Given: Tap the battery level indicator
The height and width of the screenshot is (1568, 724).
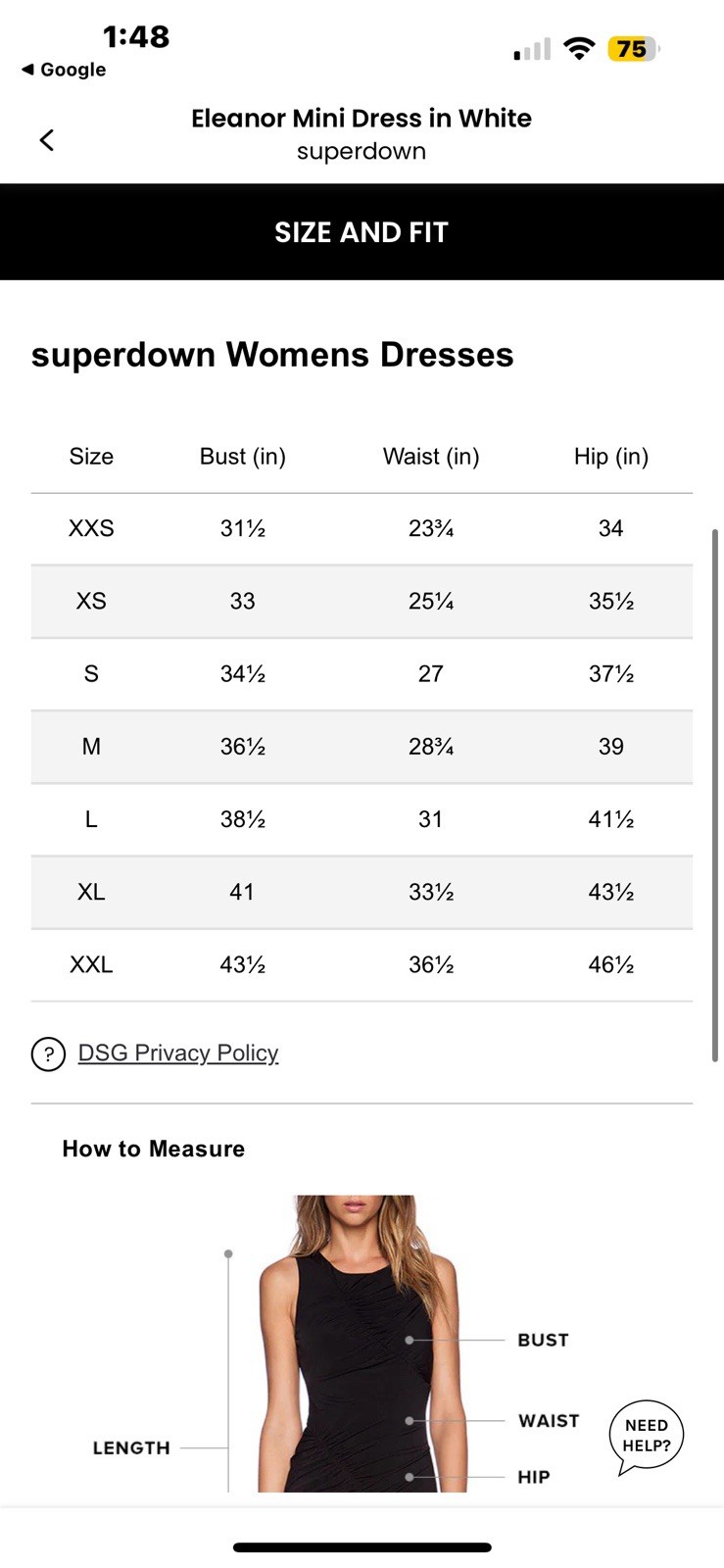Looking at the screenshot, I should click(633, 49).
